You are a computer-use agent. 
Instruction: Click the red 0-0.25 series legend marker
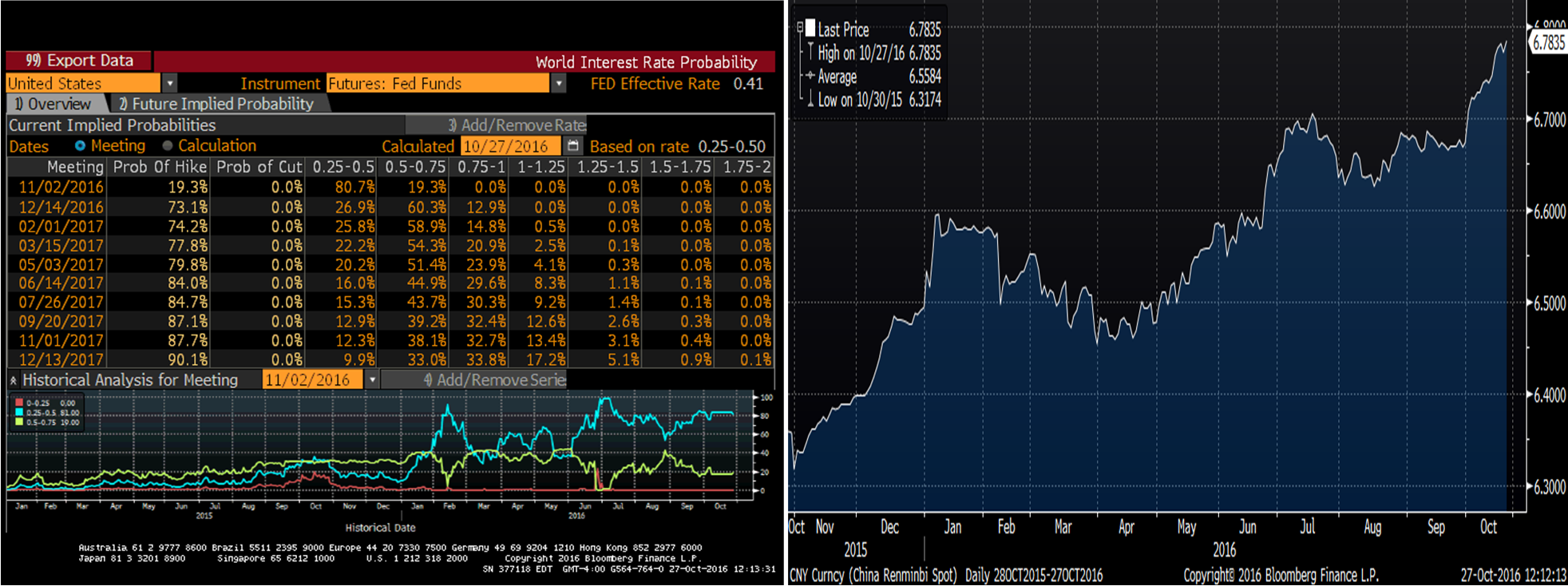coord(19,403)
